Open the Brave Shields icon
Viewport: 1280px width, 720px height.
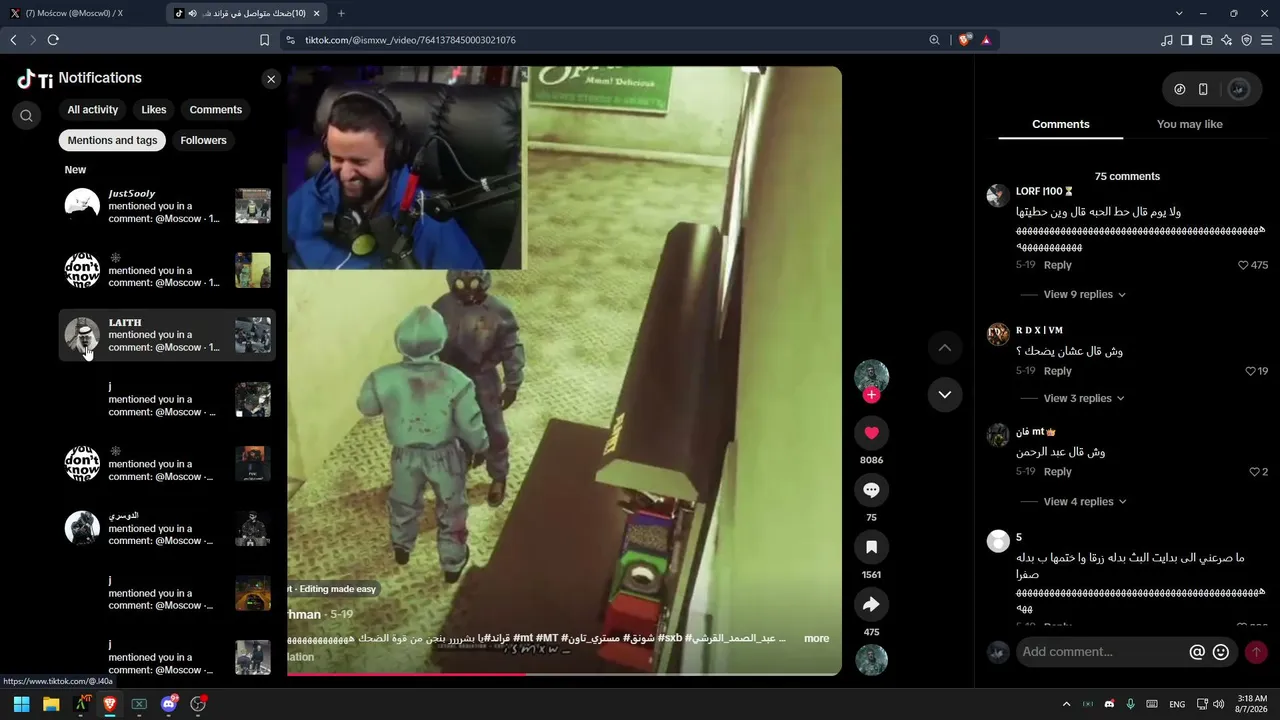[964, 40]
